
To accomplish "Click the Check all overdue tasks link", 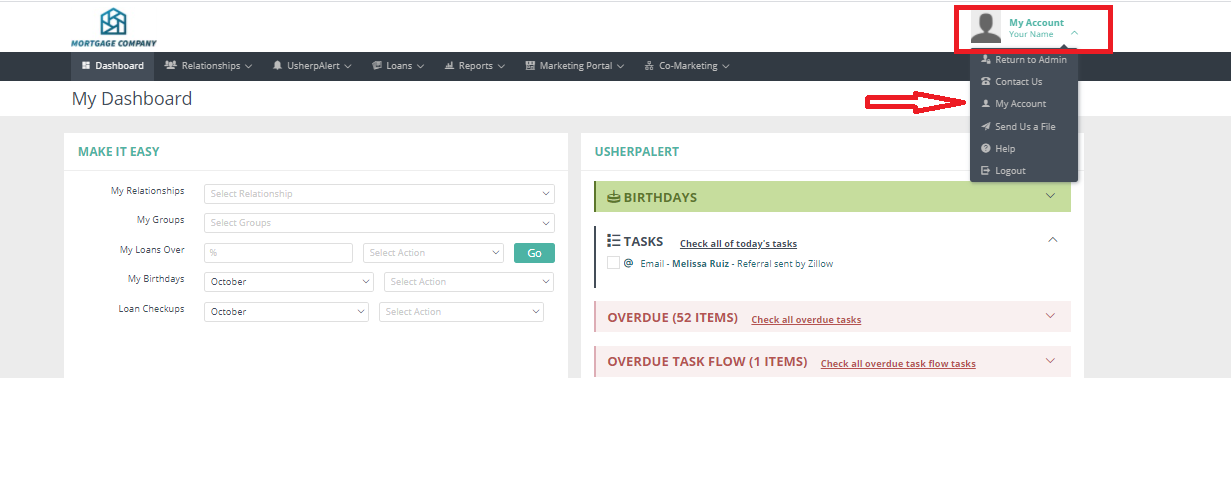I will [x=806, y=320].
